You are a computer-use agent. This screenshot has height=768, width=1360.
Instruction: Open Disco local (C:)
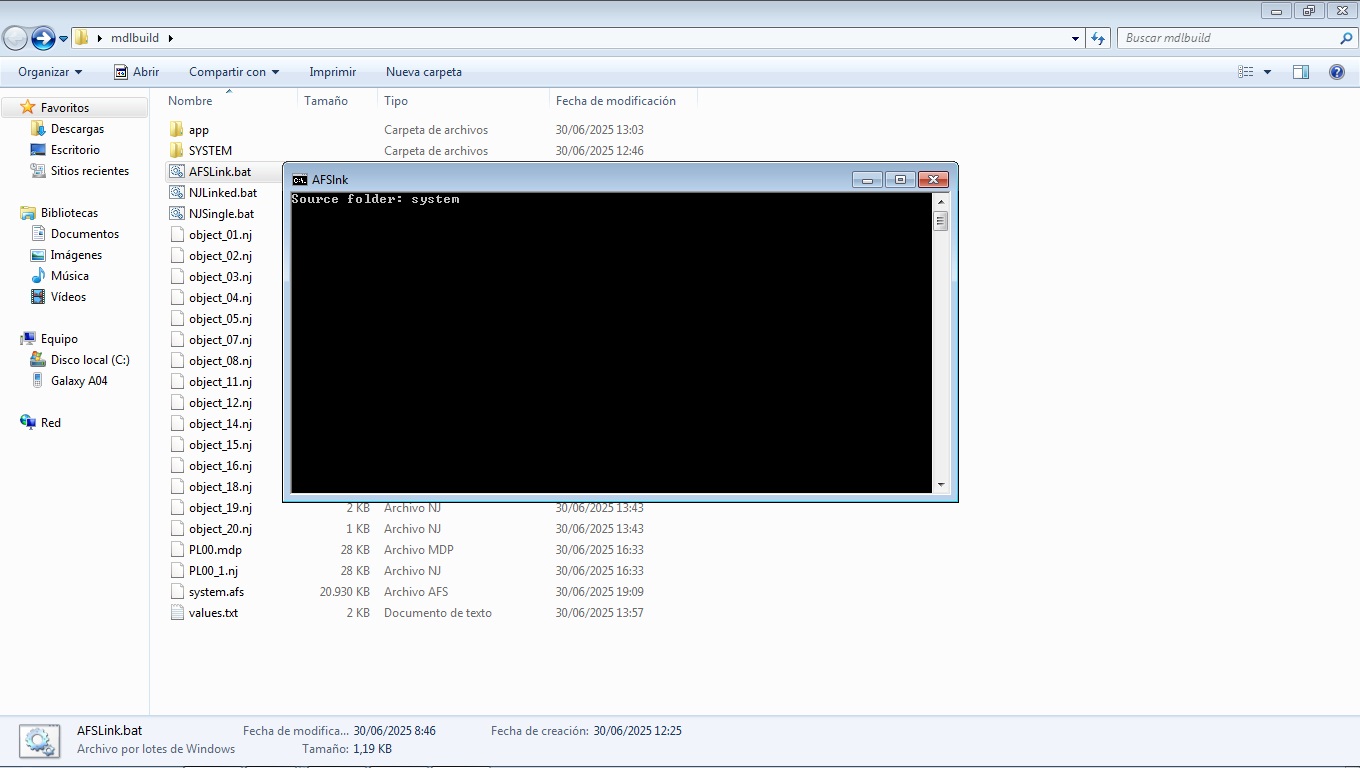coord(90,360)
